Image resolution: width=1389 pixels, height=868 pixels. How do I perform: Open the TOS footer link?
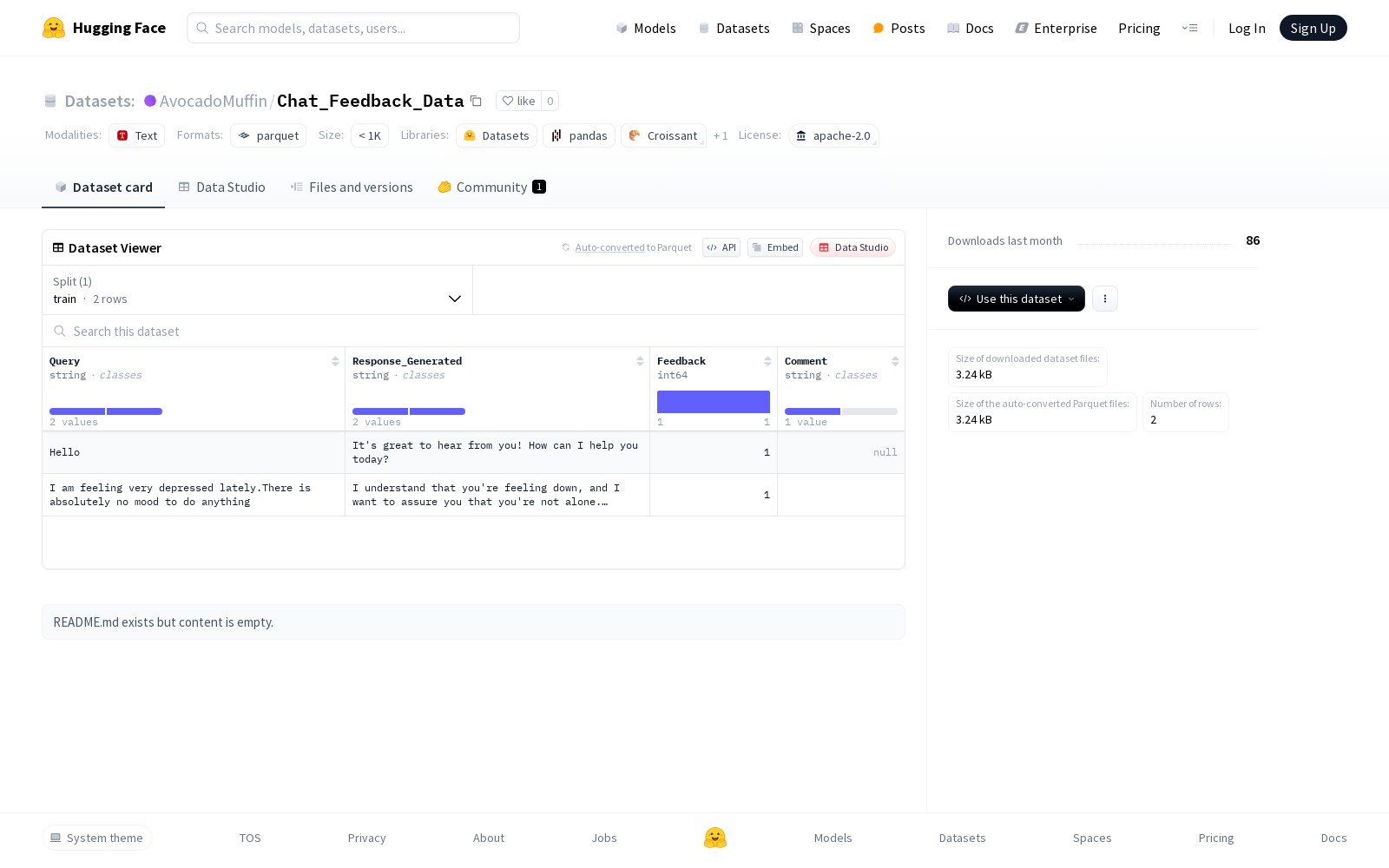250,838
